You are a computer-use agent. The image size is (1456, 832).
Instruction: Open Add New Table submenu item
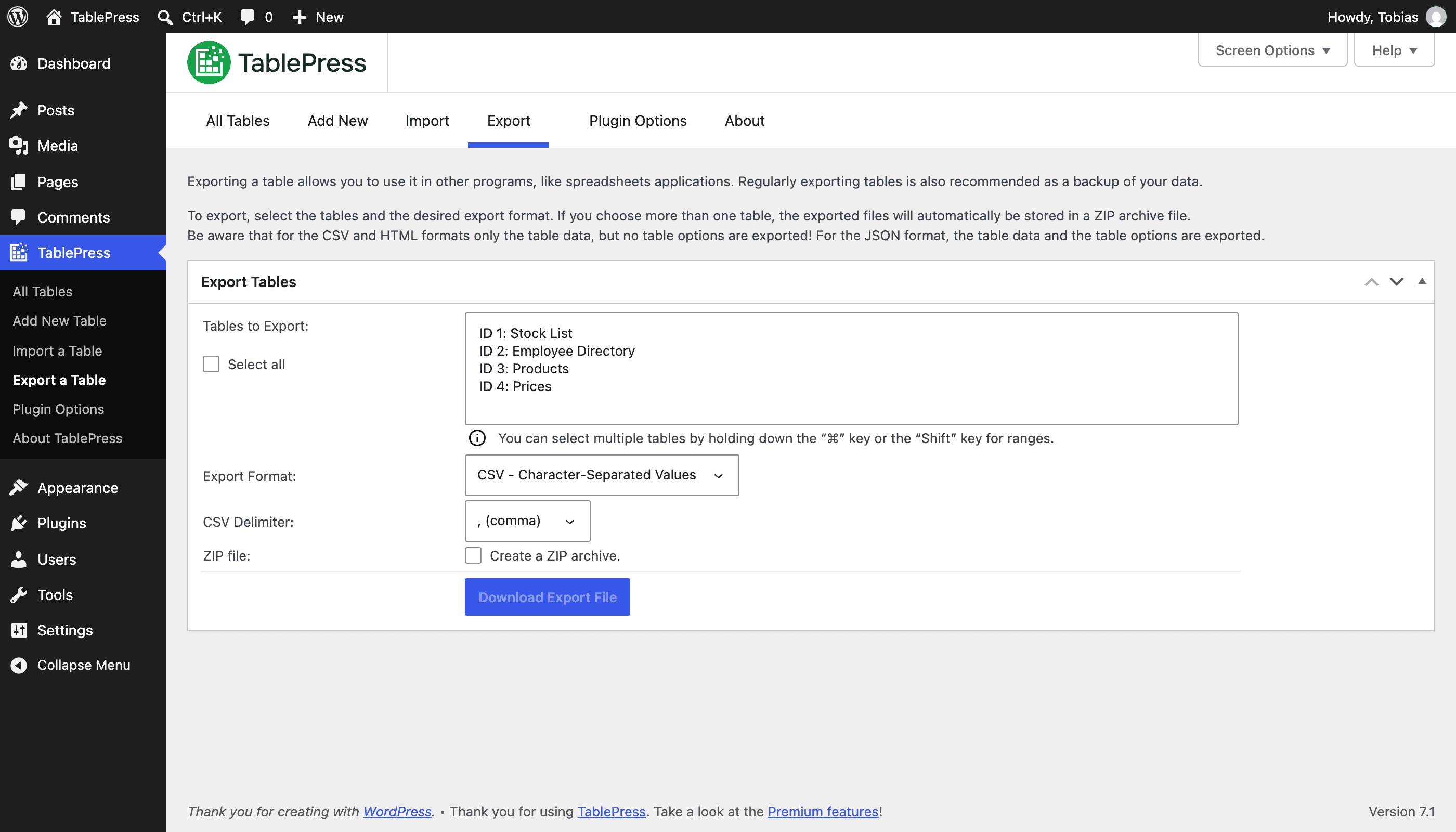tap(59, 320)
